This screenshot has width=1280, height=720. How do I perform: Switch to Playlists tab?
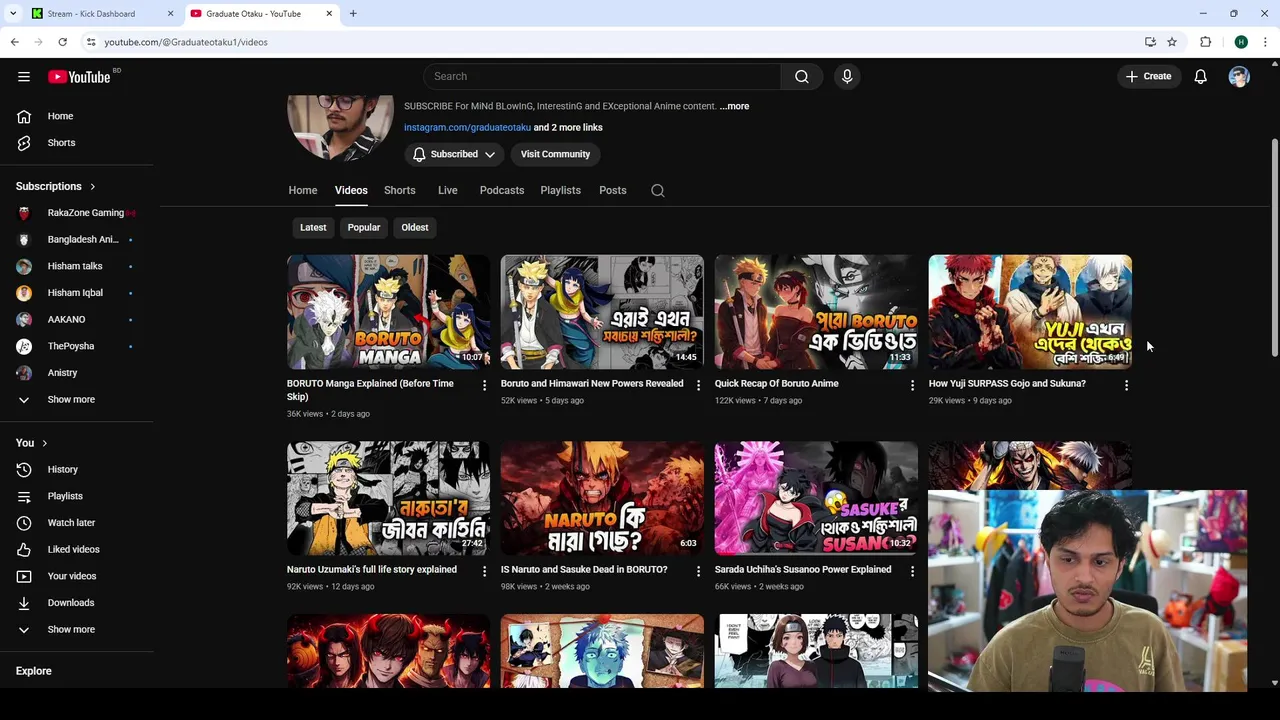point(561,191)
